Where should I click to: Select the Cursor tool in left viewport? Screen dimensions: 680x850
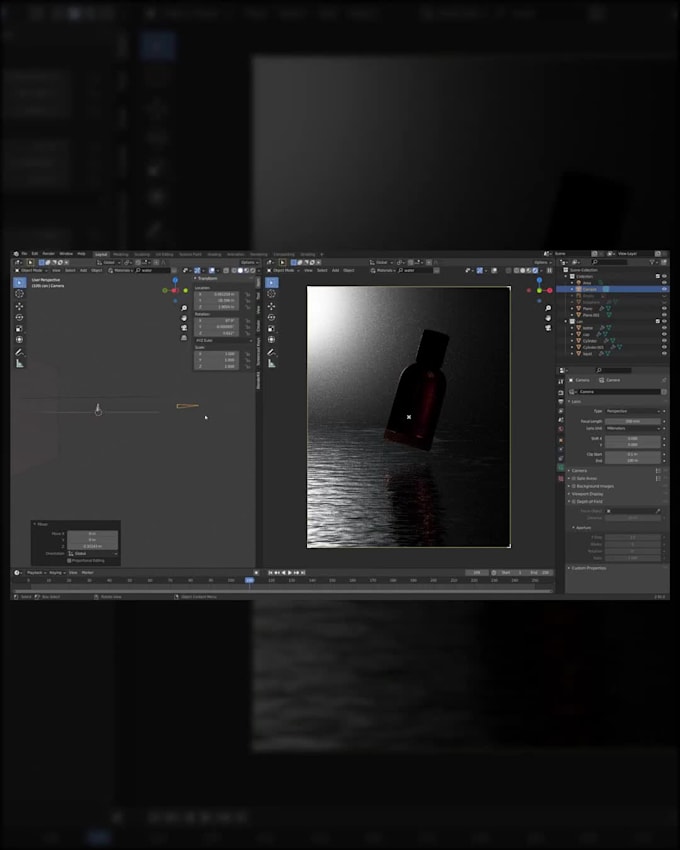click(x=19, y=294)
